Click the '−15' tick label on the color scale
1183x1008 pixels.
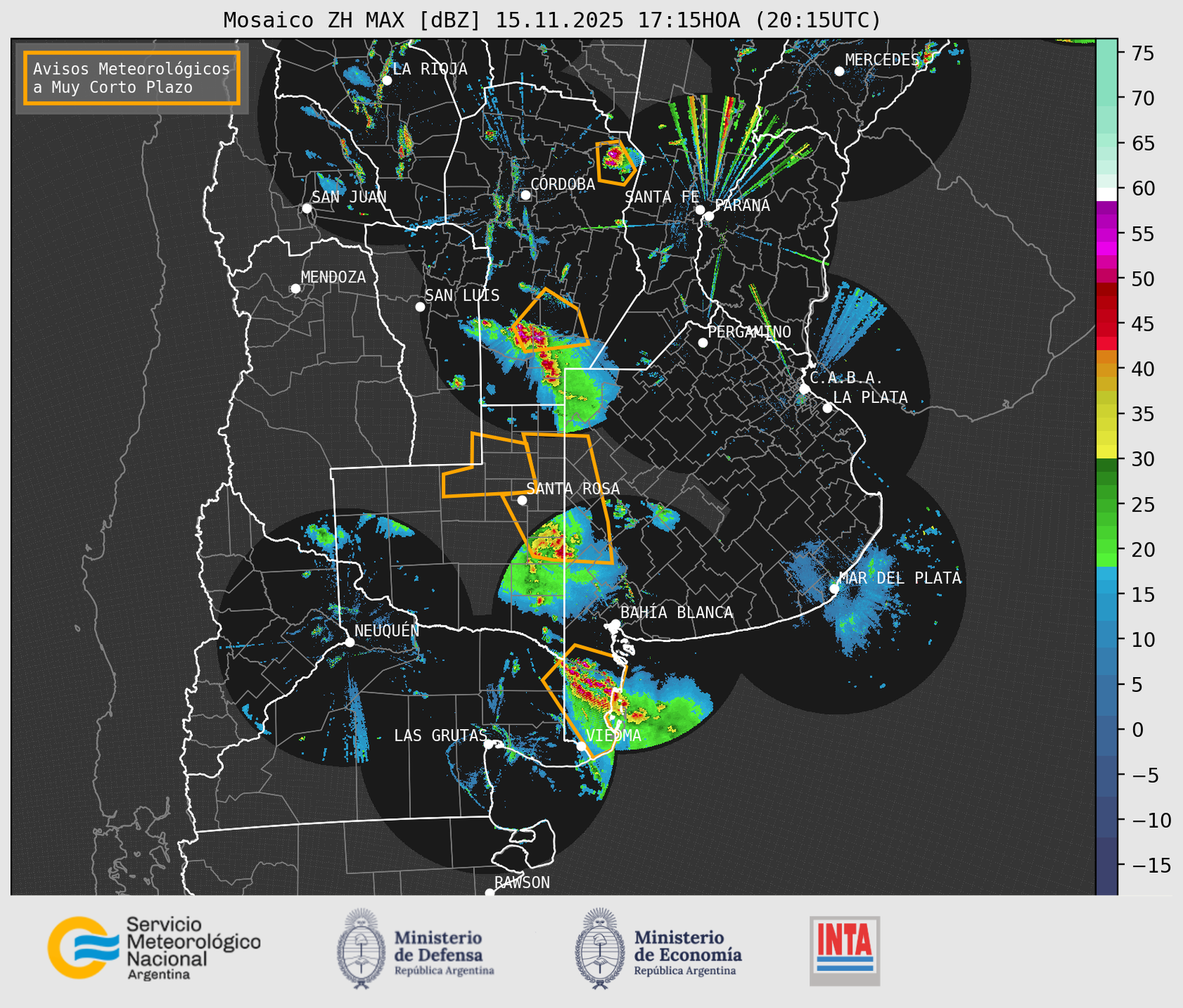[x=1150, y=865]
